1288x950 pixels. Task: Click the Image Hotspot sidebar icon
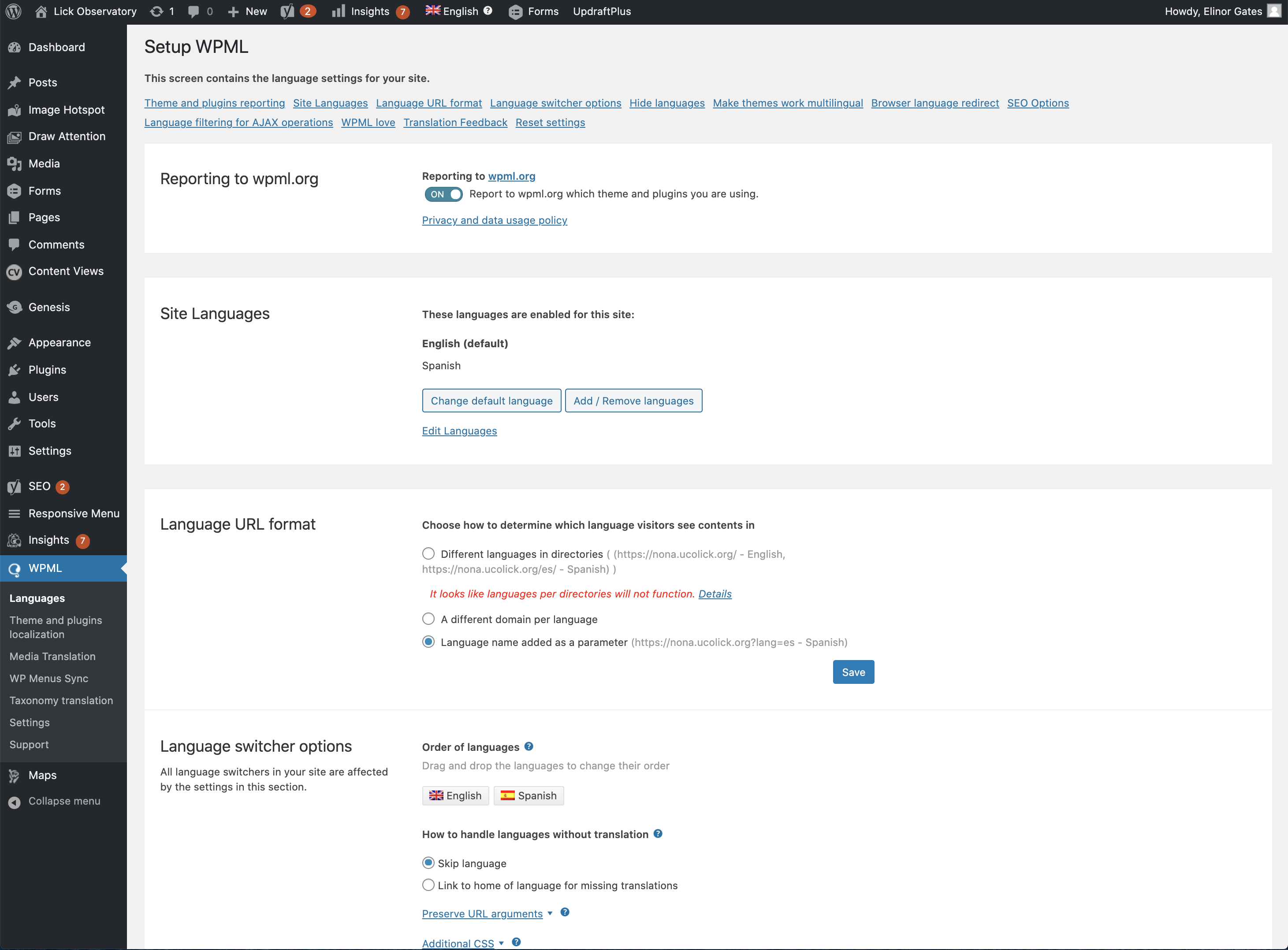pyautogui.click(x=15, y=110)
